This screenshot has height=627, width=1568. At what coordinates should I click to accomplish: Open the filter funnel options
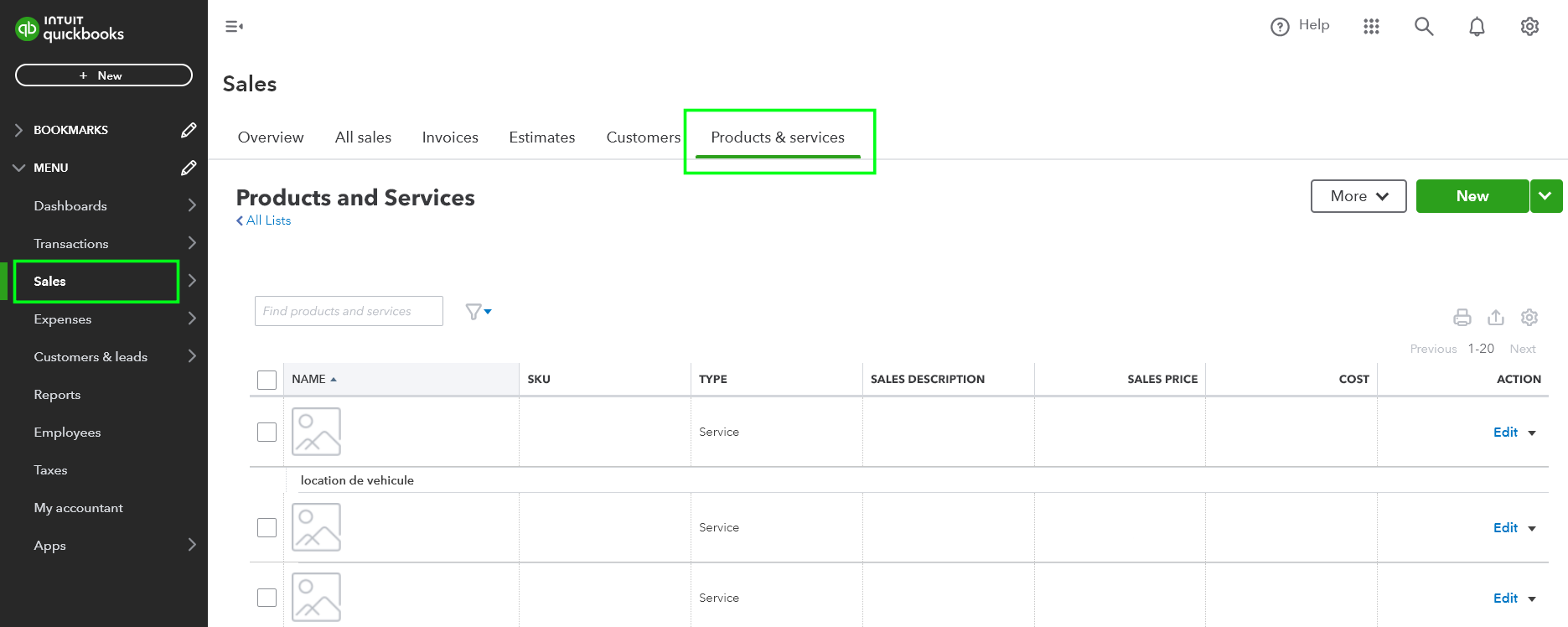tap(478, 312)
